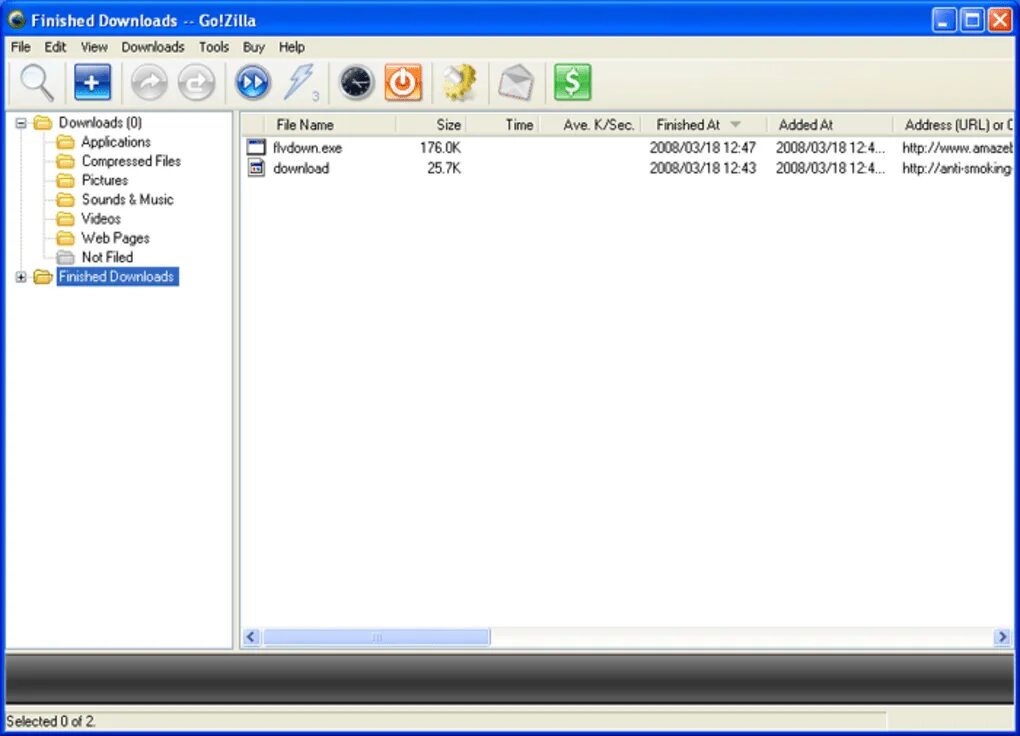Viewport: 1020px width, 736px height.
Task: Click the envelope mail icon
Action: [516, 83]
